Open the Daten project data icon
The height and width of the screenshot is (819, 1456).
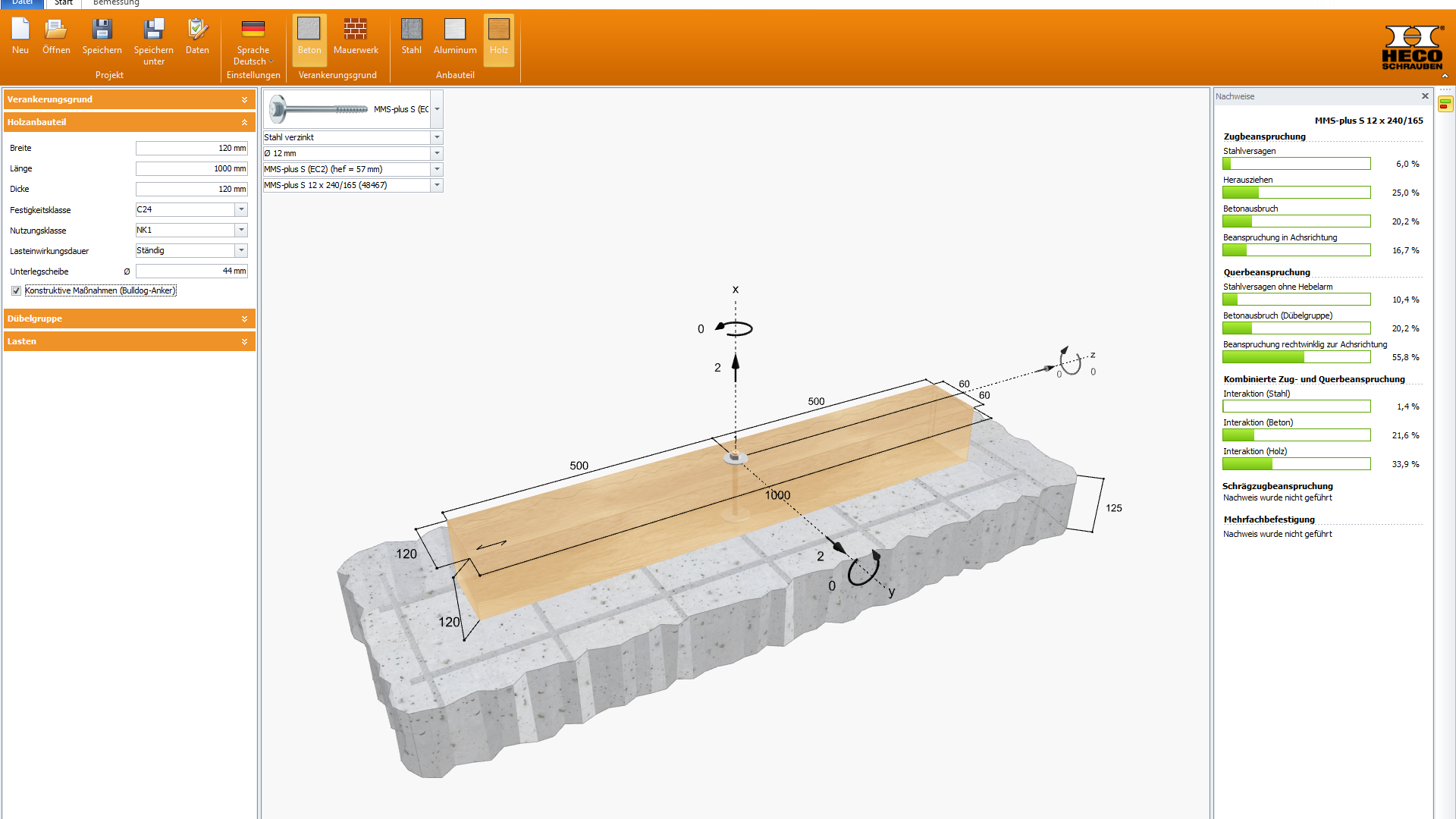[197, 30]
